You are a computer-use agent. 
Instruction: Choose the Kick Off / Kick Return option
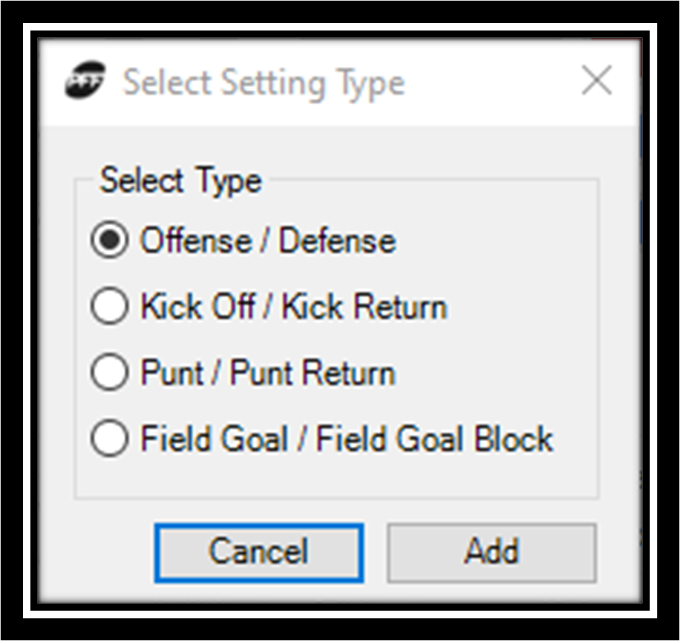coord(110,307)
